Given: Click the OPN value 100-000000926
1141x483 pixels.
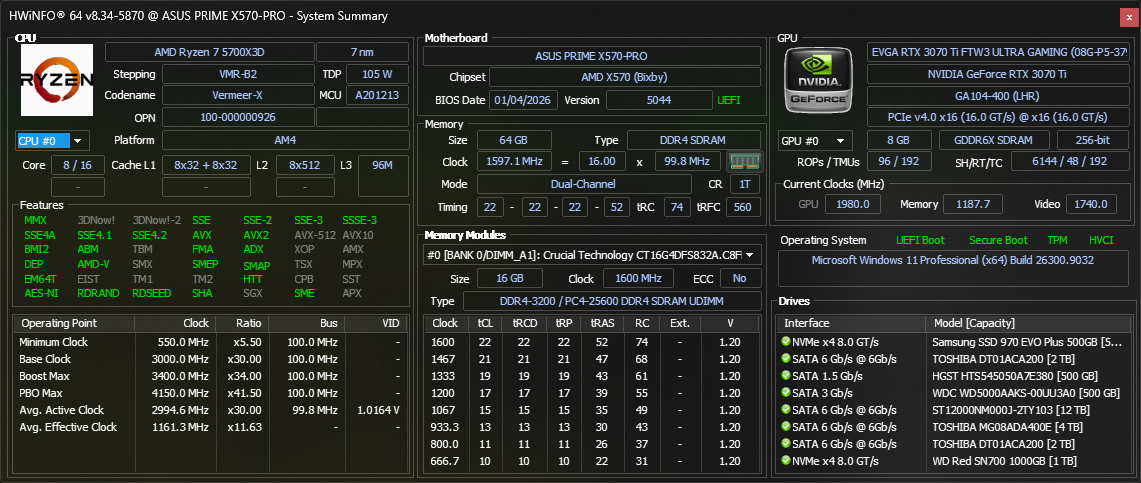Looking at the screenshot, I should point(237,117).
